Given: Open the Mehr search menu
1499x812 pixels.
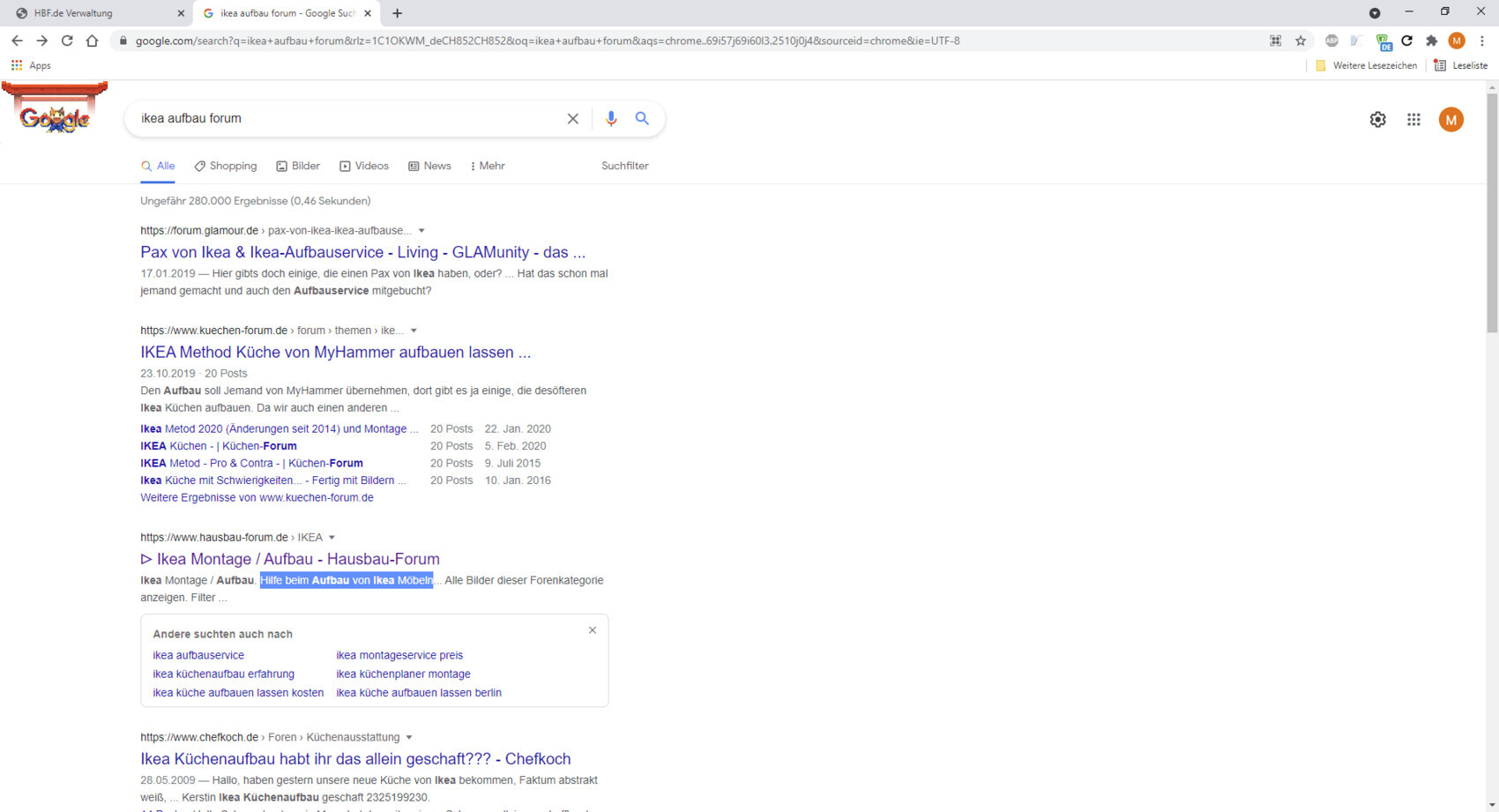Looking at the screenshot, I should pos(488,166).
